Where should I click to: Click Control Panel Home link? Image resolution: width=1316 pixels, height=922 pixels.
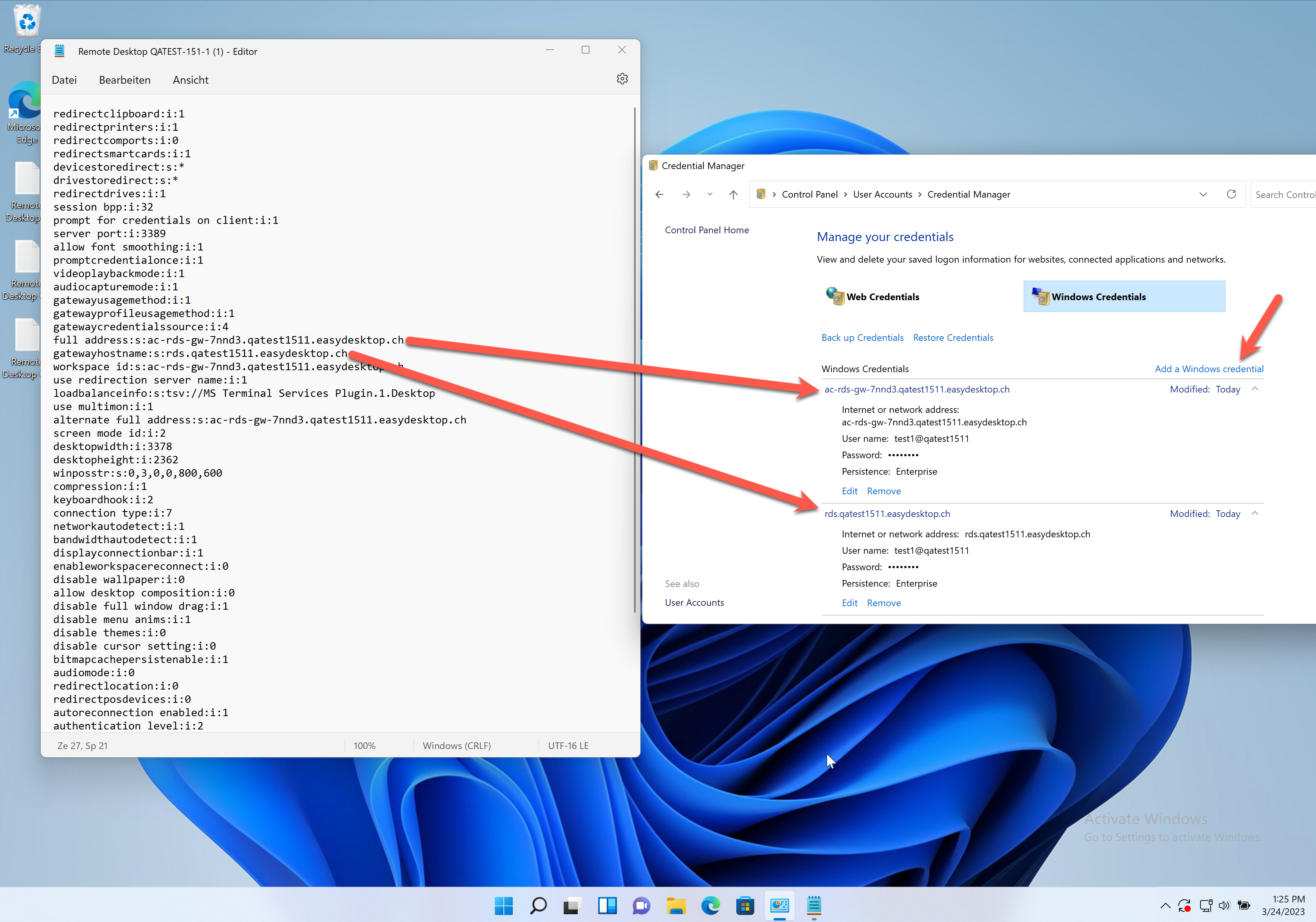point(707,230)
